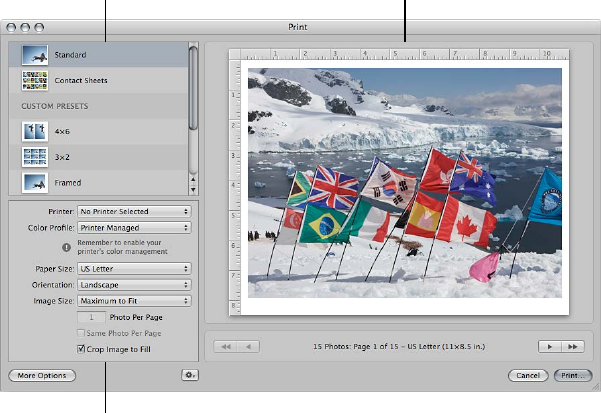The height and width of the screenshot is (413, 601).
Task: Open the Image Size dropdown
Action: click(134, 301)
